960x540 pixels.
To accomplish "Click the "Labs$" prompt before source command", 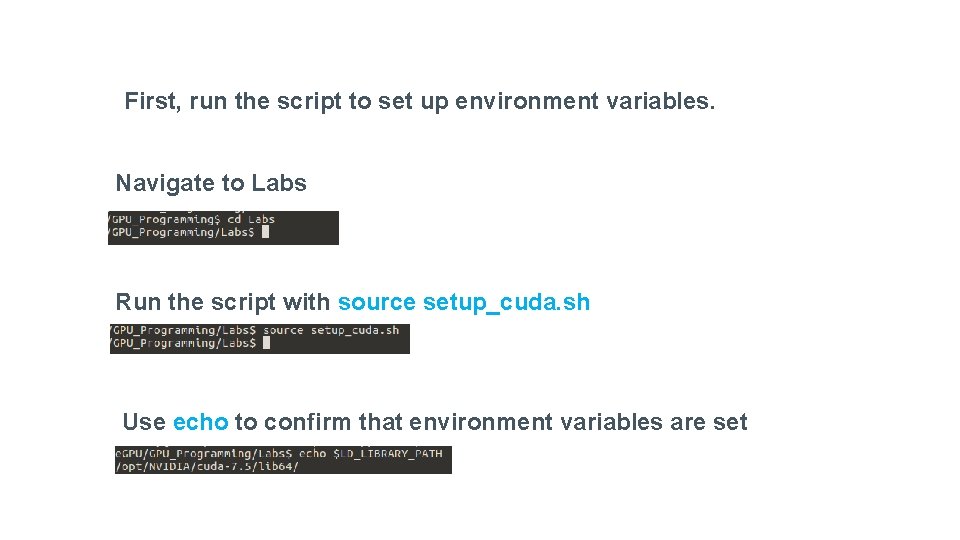I will (238, 330).
